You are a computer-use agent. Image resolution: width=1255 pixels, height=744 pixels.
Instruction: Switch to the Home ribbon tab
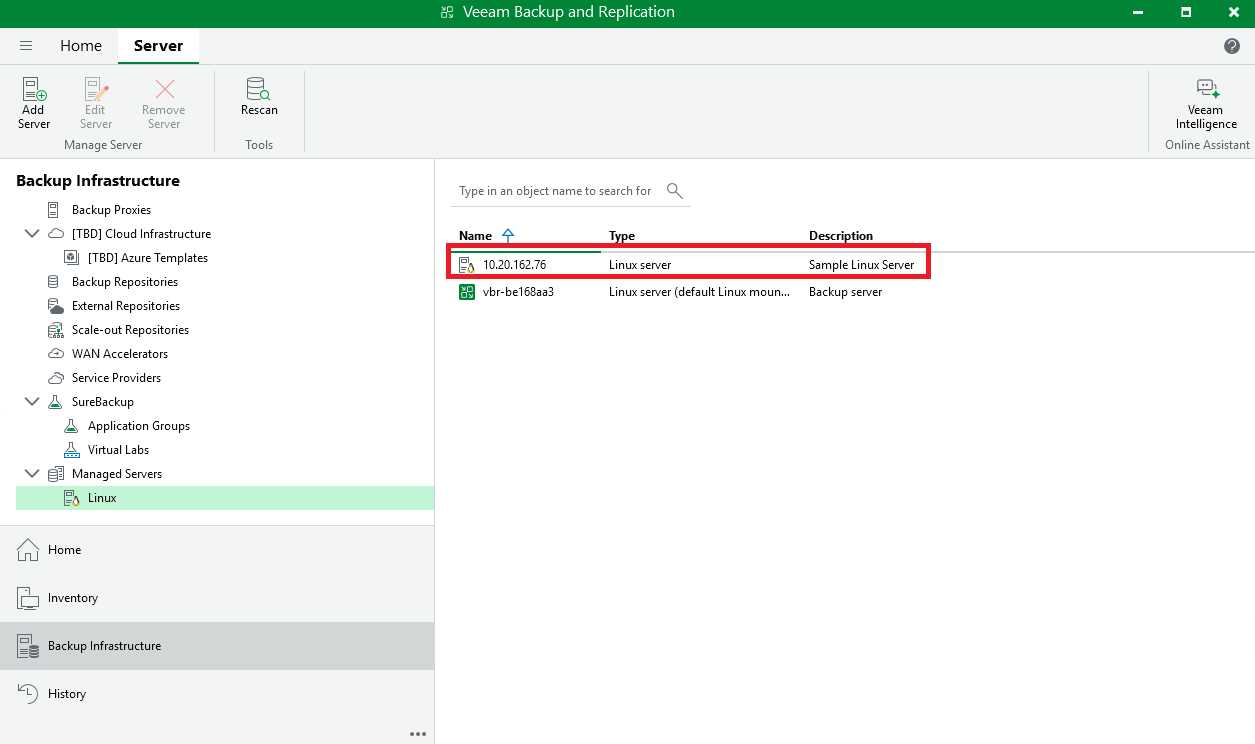tap(81, 46)
